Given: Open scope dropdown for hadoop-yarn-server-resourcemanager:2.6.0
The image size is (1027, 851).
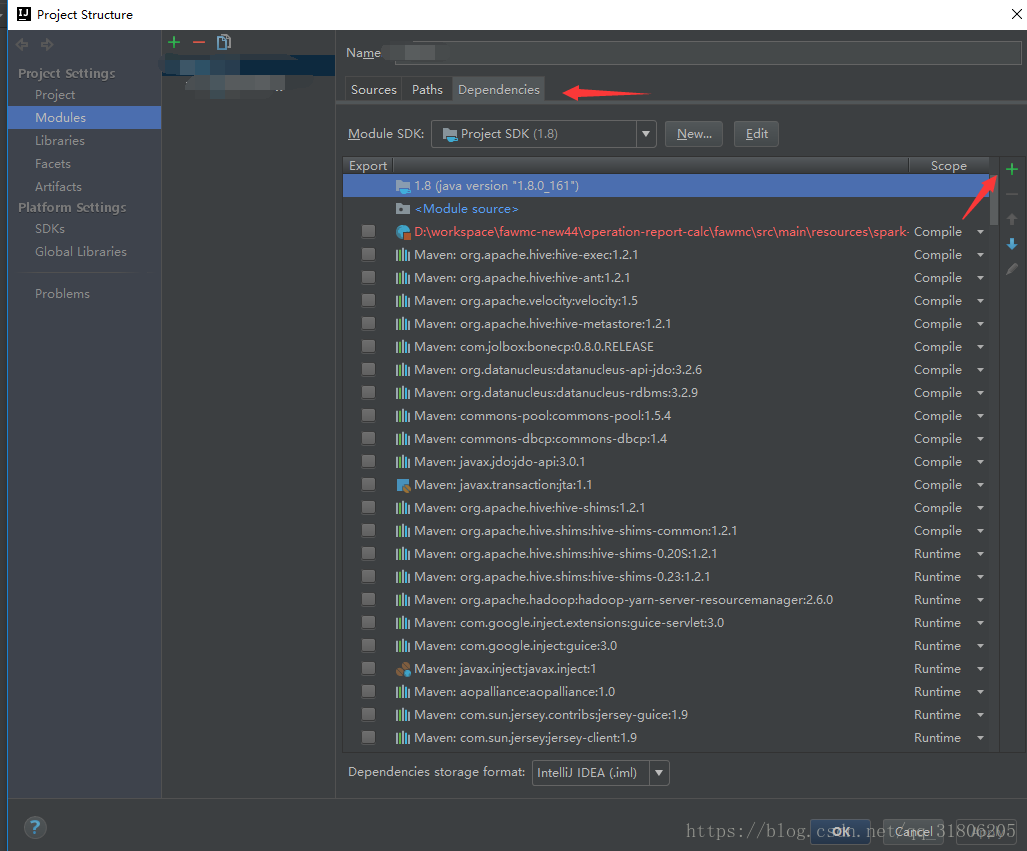Looking at the screenshot, I should (x=980, y=600).
